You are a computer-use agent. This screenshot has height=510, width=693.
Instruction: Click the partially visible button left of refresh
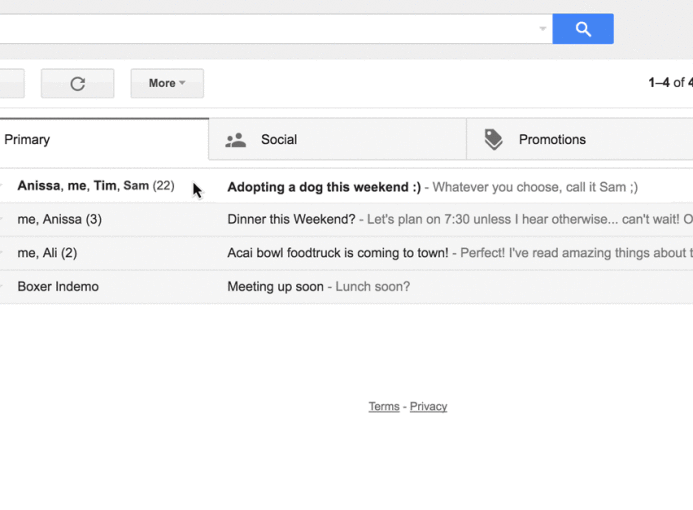12,84
